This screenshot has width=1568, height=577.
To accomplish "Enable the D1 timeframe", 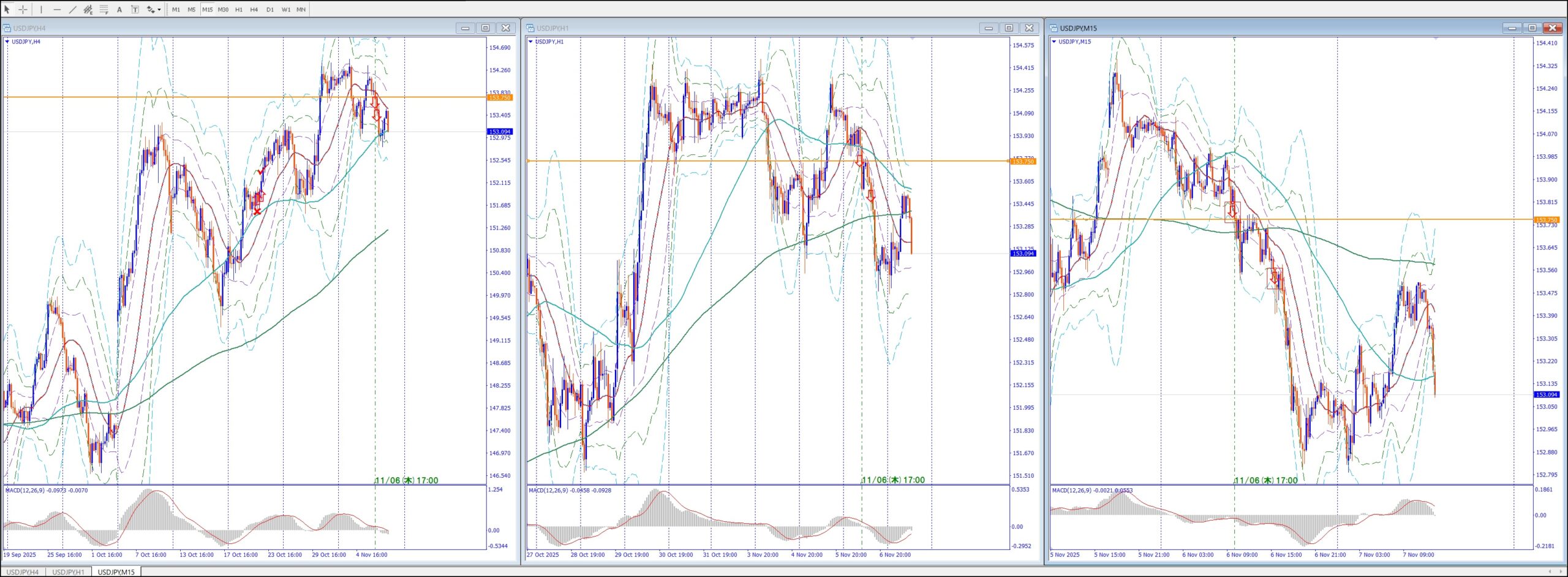I will tap(269, 9).
